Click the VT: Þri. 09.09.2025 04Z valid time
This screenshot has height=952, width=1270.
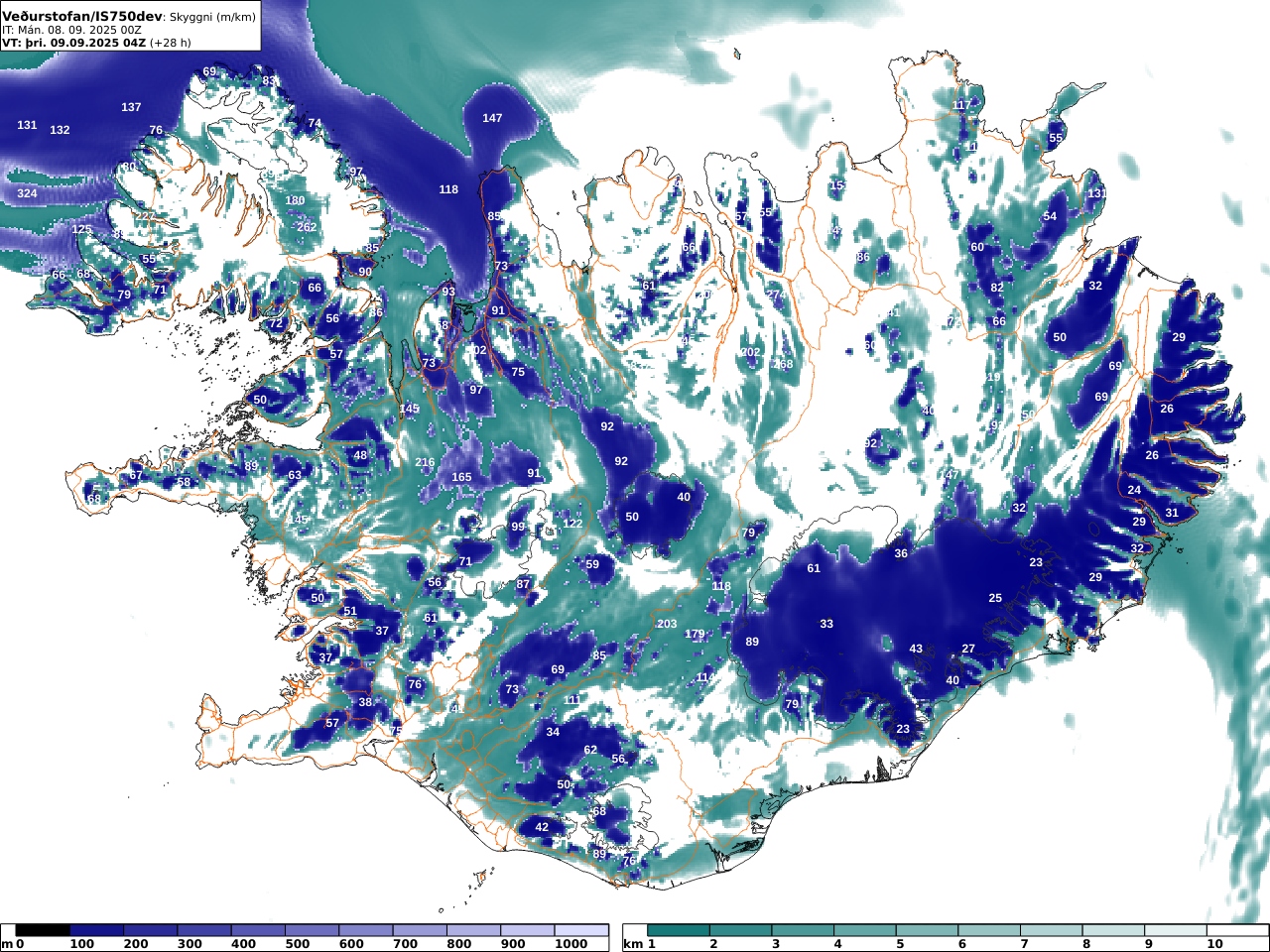(x=73, y=43)
